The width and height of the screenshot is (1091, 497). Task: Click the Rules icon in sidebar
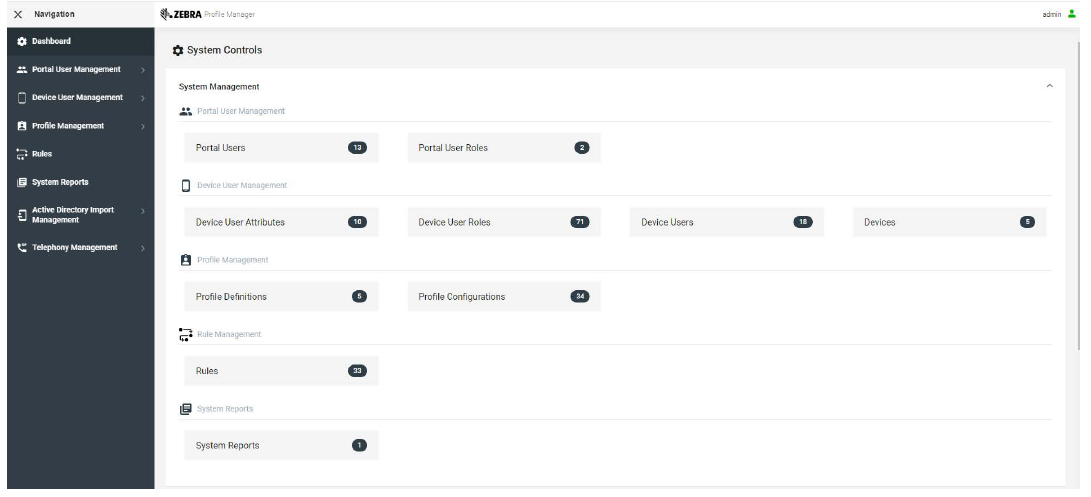(x=22, y=155)
